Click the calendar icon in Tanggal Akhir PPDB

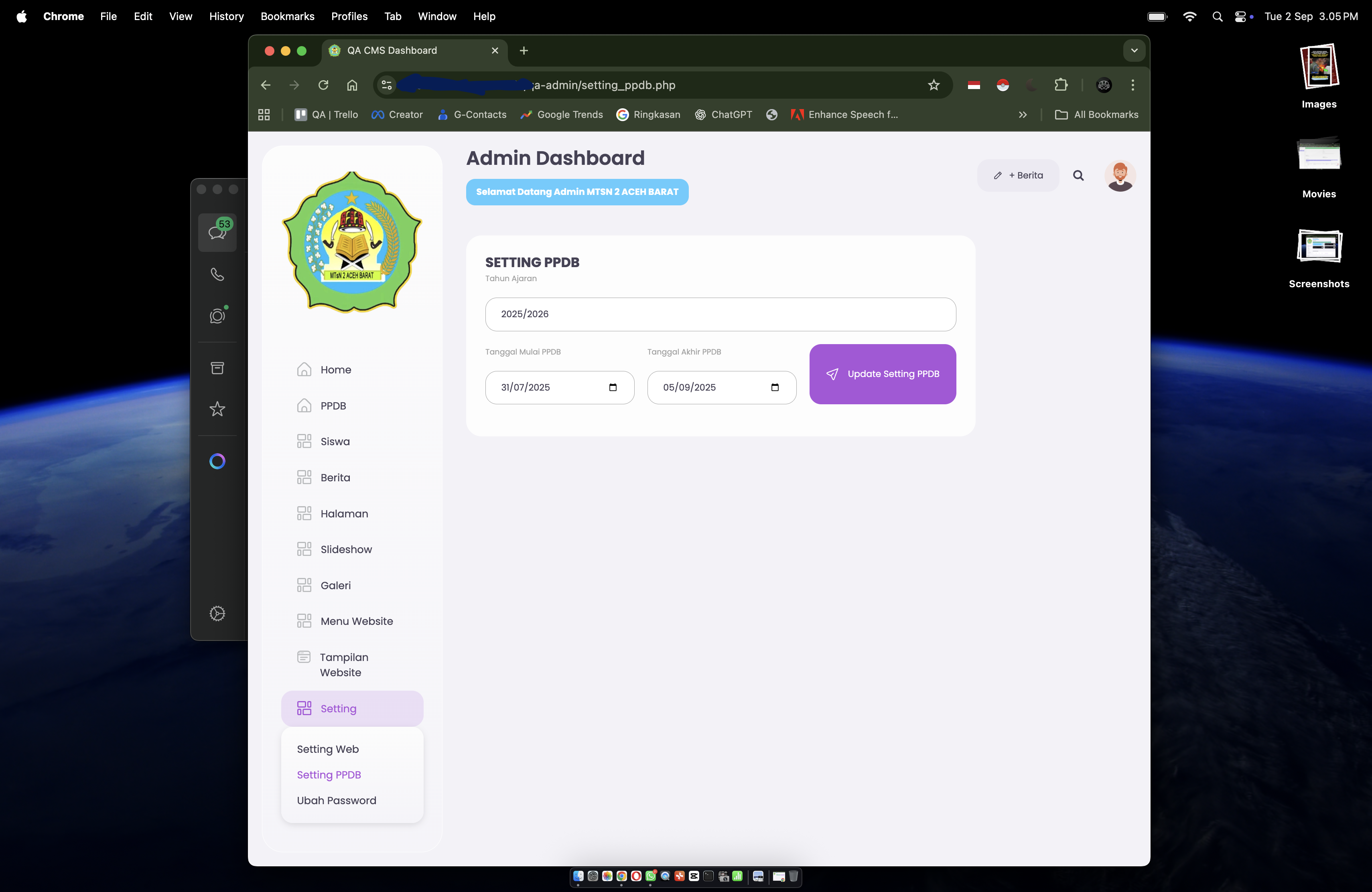click(x=774, y=387)
